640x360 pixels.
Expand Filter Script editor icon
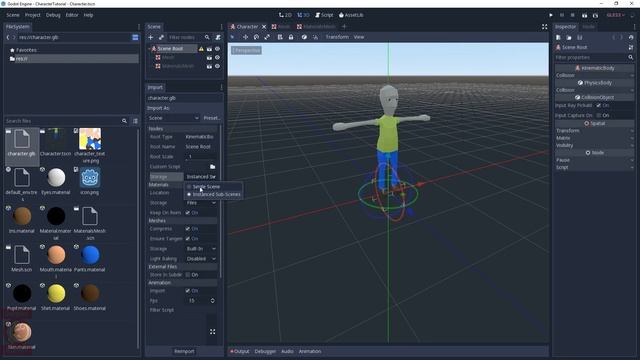[x=213, y=332]
